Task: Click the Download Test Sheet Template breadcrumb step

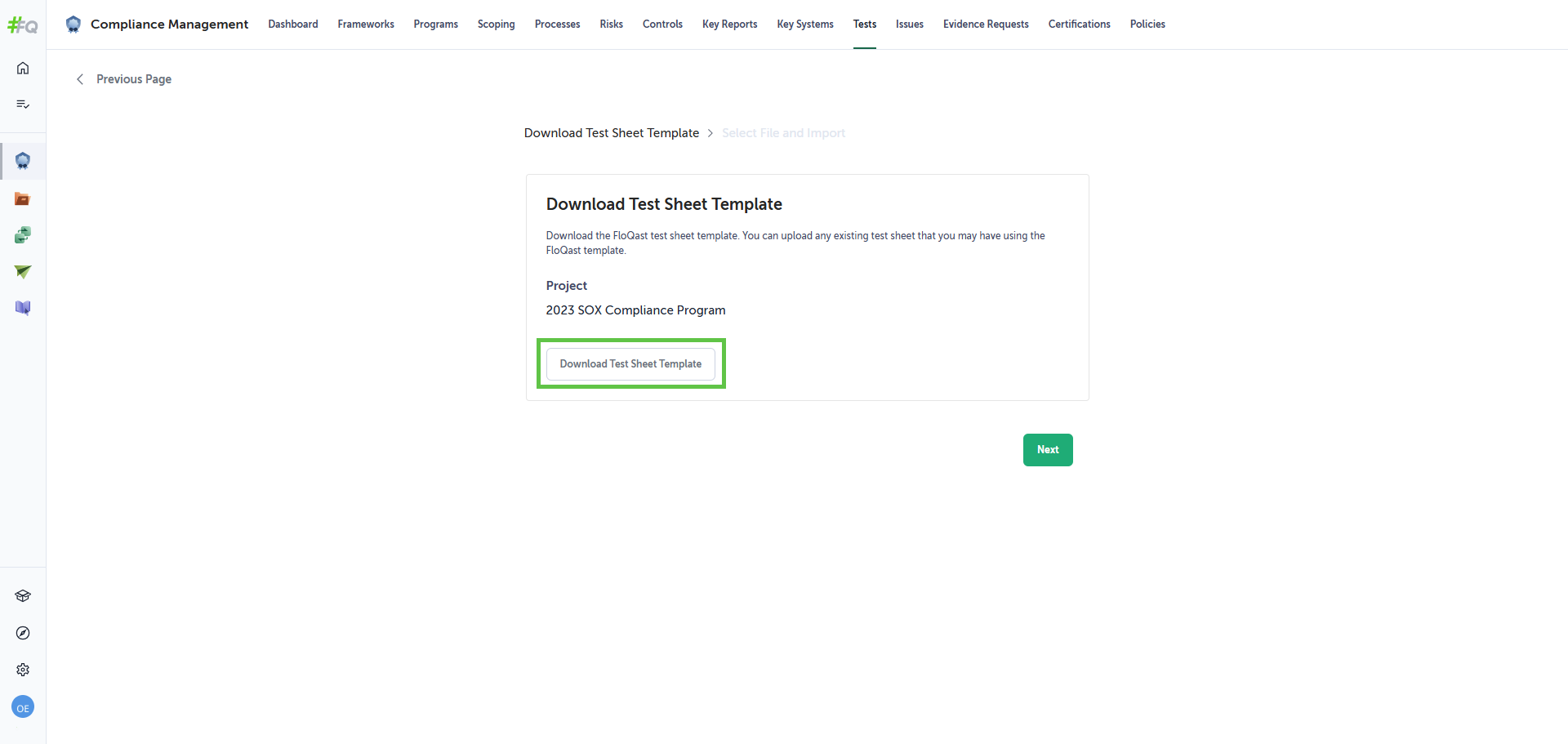Action: point(612,133)
